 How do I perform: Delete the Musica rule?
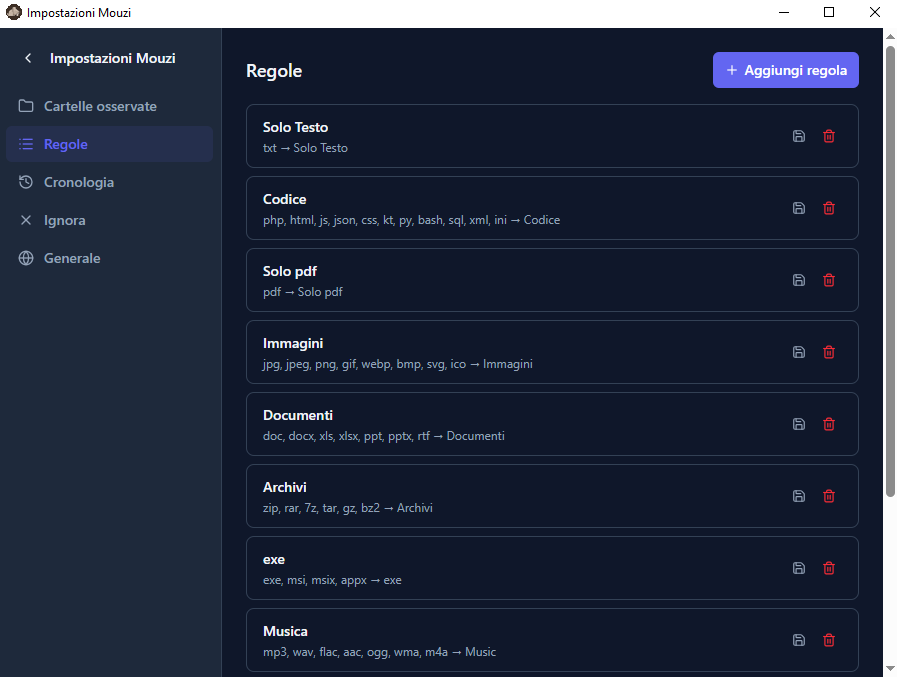click(x=828, y=640)
